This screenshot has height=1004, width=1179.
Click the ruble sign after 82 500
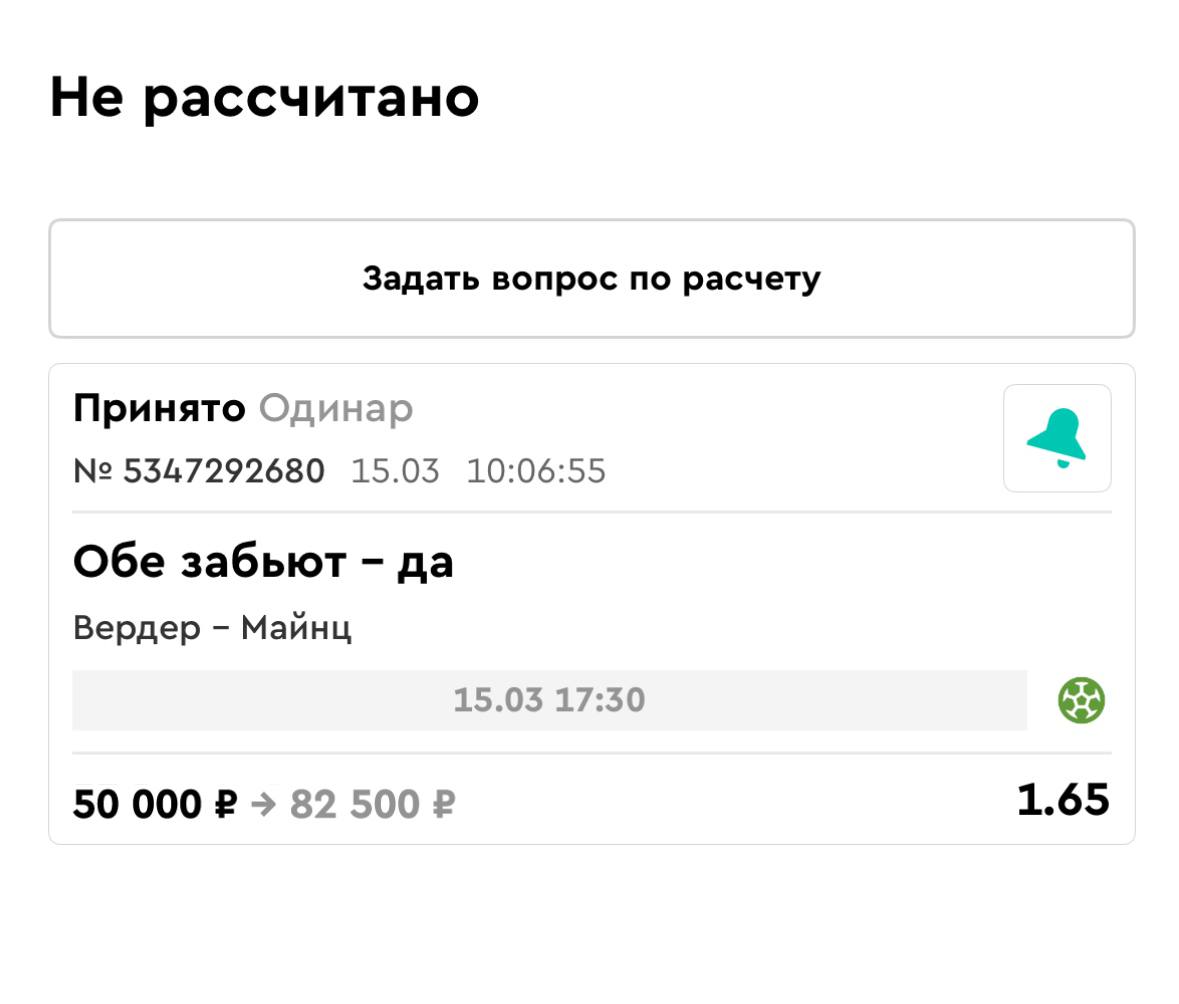click(442, 804)
